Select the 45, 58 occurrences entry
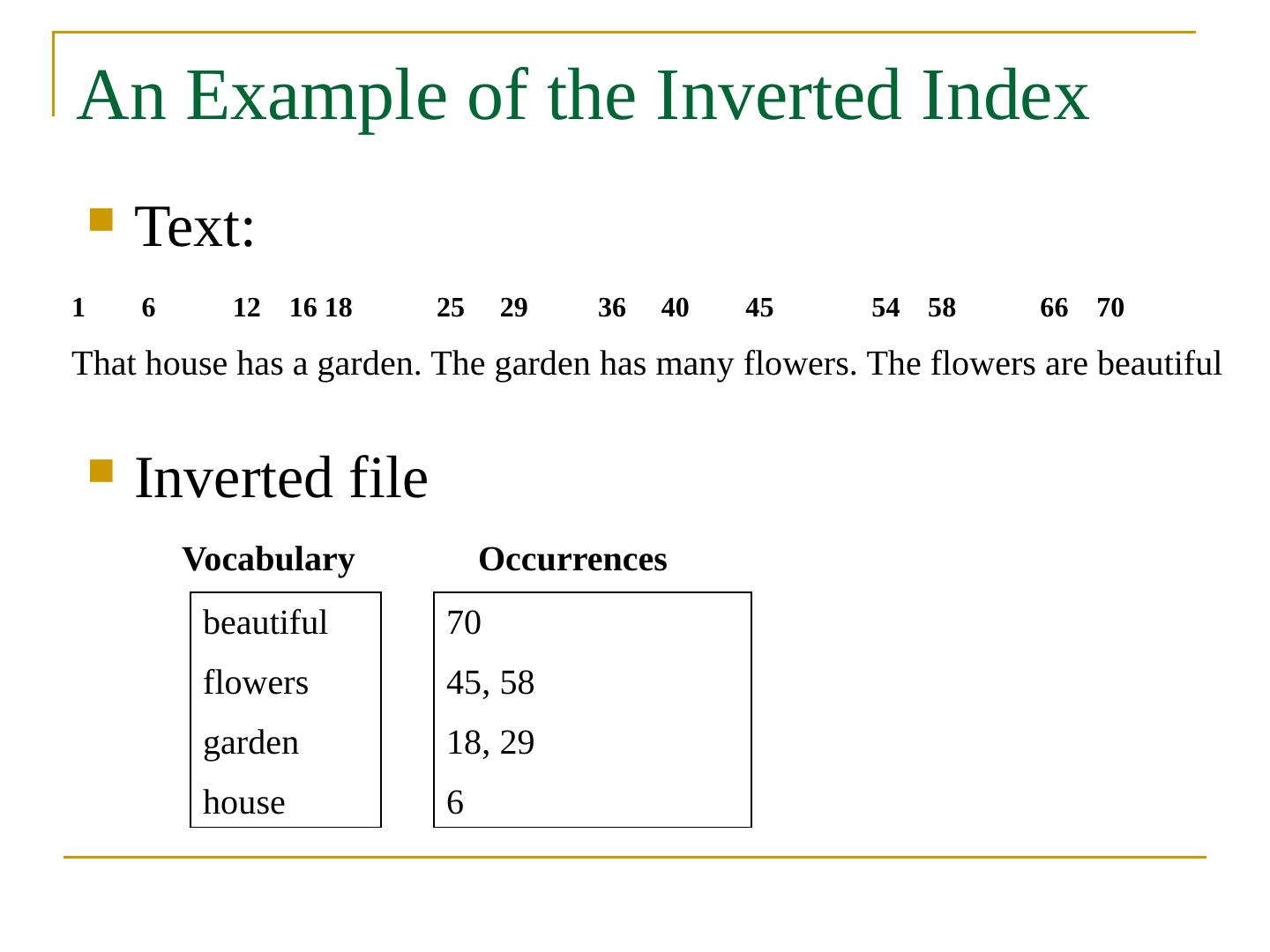The width and height of the screenshot is (1270, 952). 490,683
